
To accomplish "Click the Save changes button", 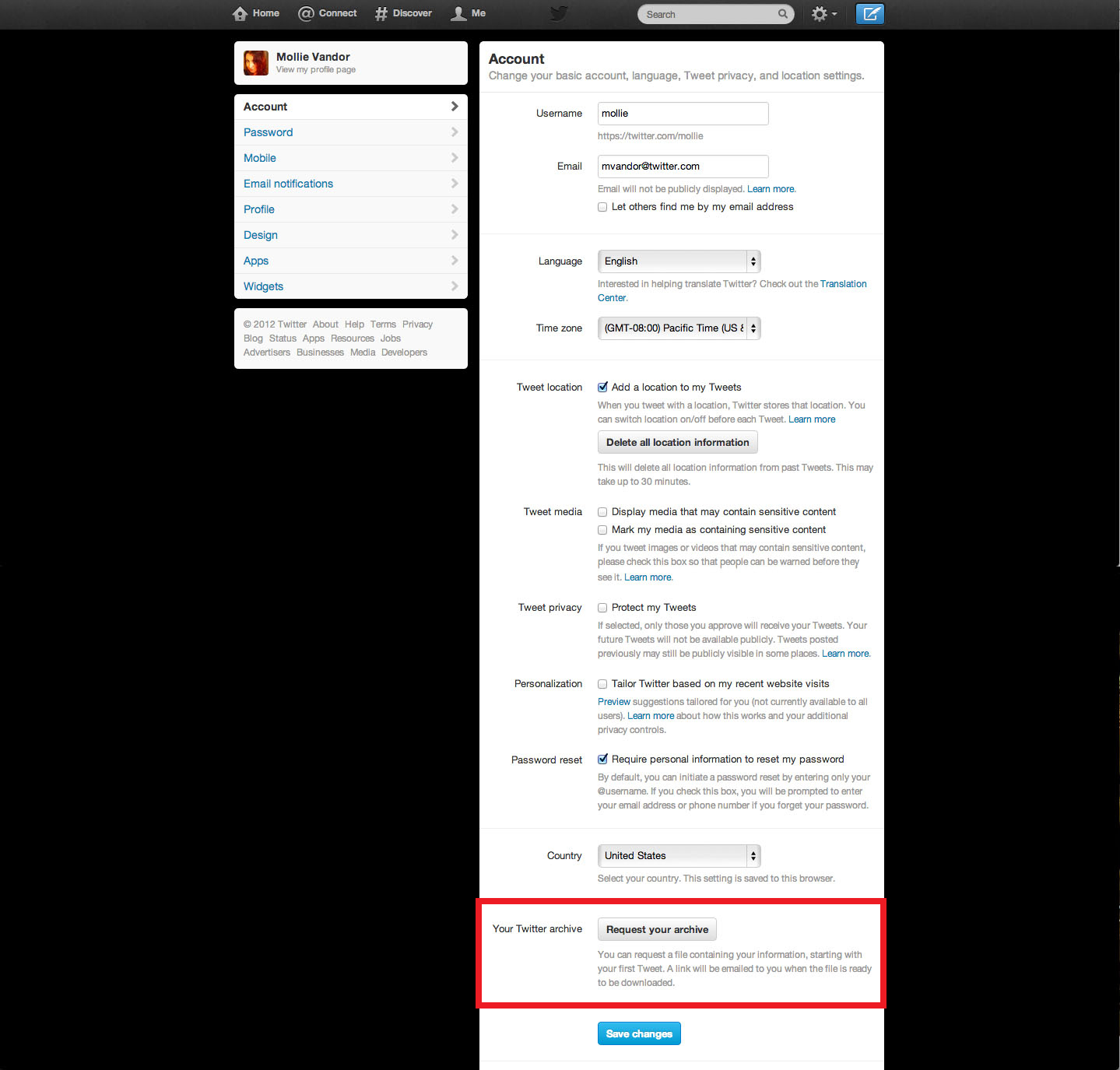I will click(x=639, y=1033).
